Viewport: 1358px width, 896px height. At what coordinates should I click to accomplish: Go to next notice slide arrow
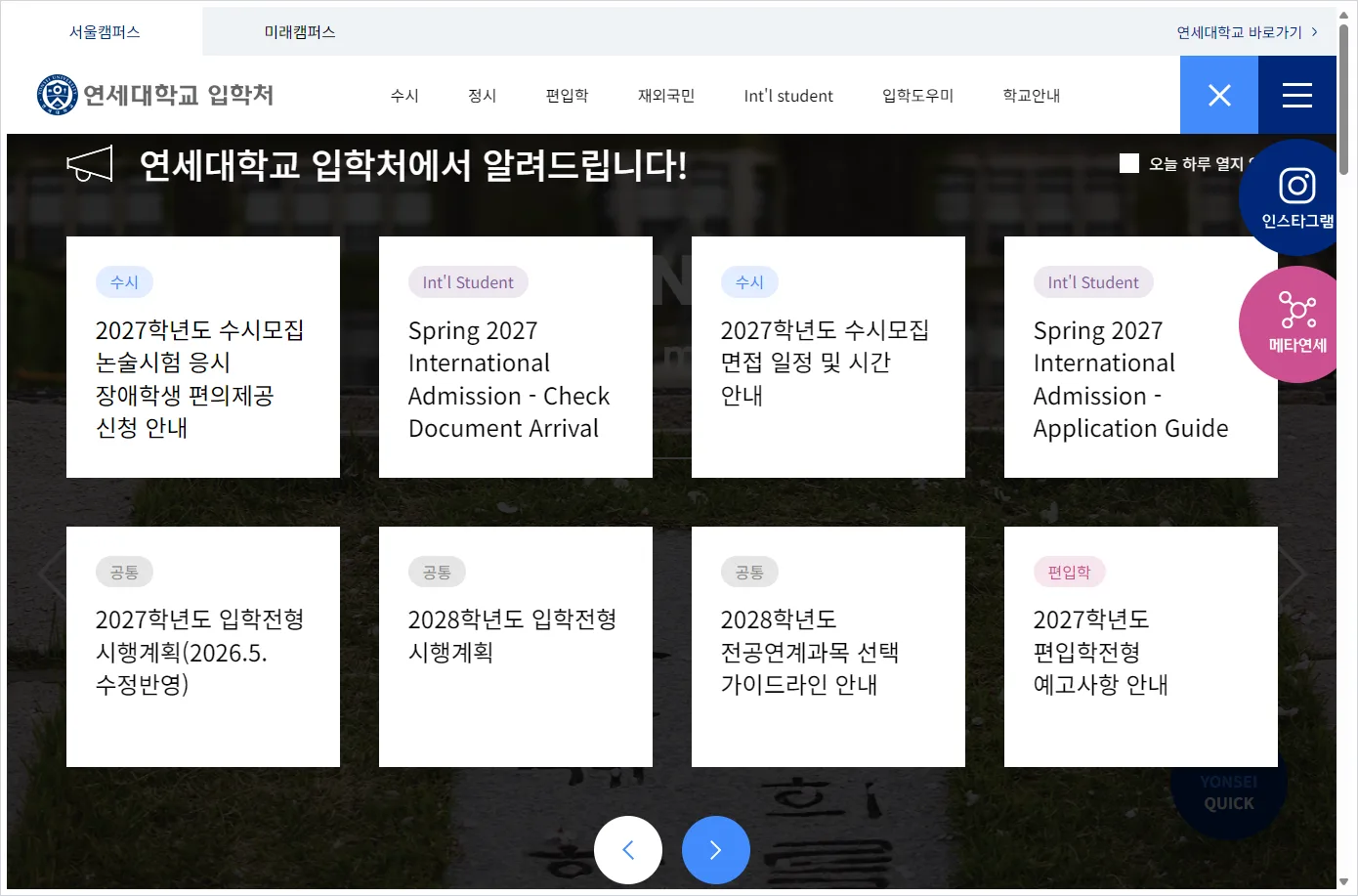pyautogui.click(x=716, y=850)
